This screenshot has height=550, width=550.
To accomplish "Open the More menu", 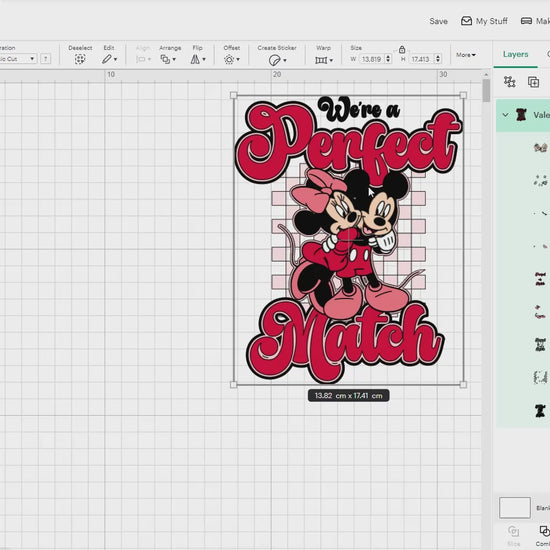I will (x=466, y=55).
